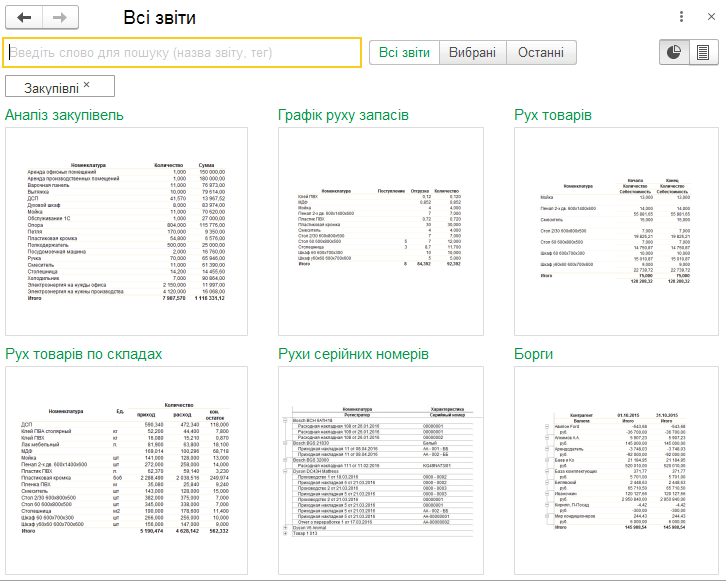This screenshot has height=581, width=726.
Task: Open the Рухи серійних номерів link
Action: [x=353, y=354]
